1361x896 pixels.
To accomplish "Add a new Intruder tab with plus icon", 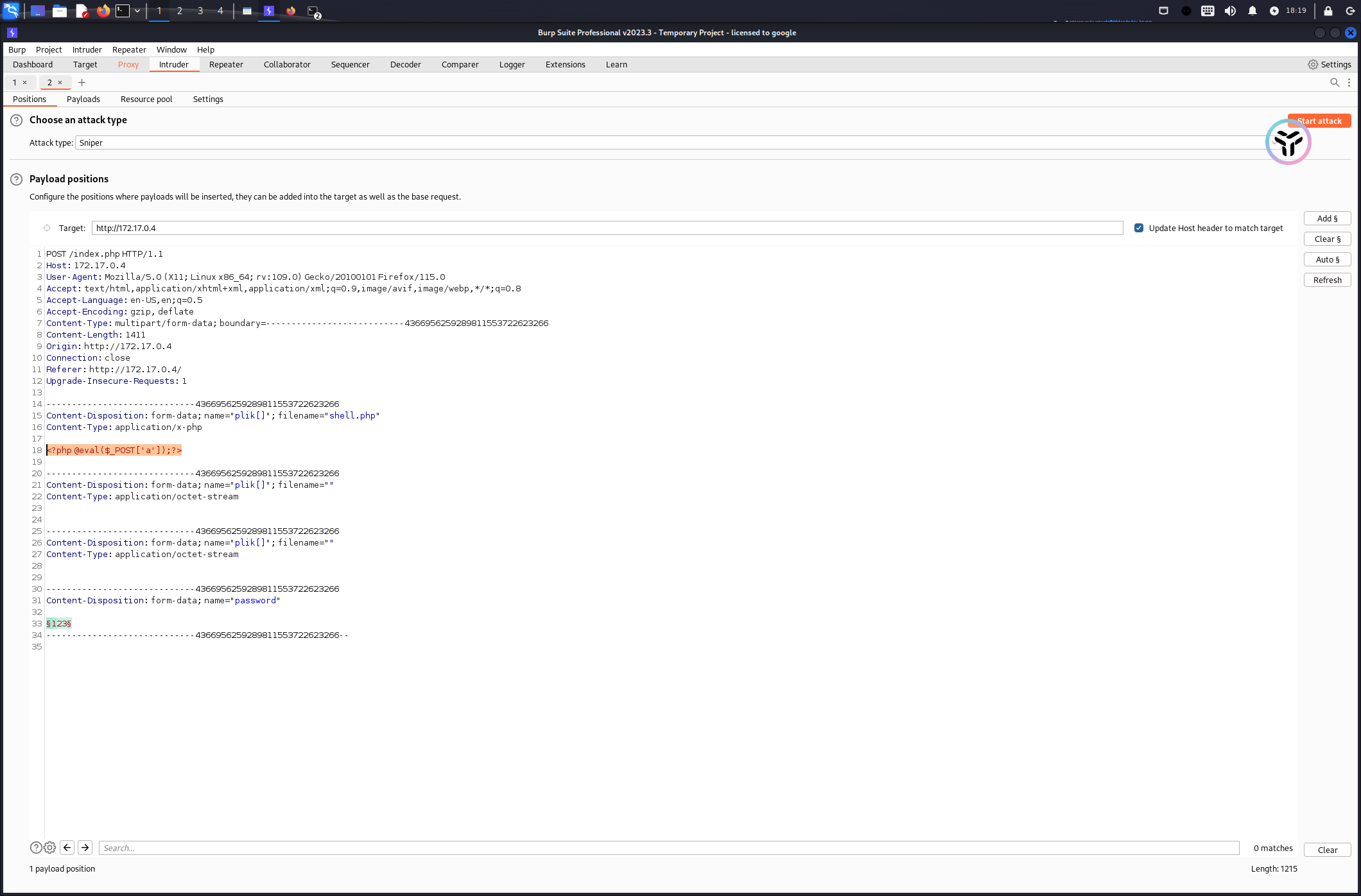I will 82,82.
